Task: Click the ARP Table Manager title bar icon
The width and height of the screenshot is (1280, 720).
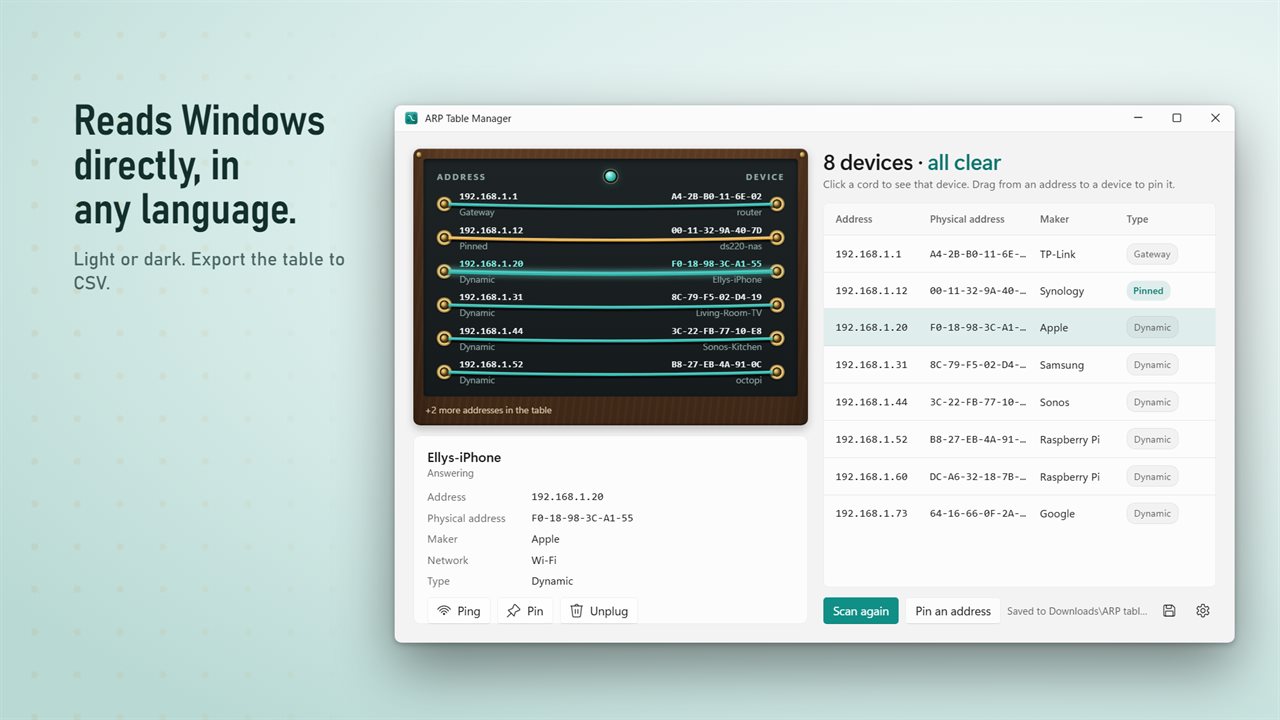Action: 411,118
